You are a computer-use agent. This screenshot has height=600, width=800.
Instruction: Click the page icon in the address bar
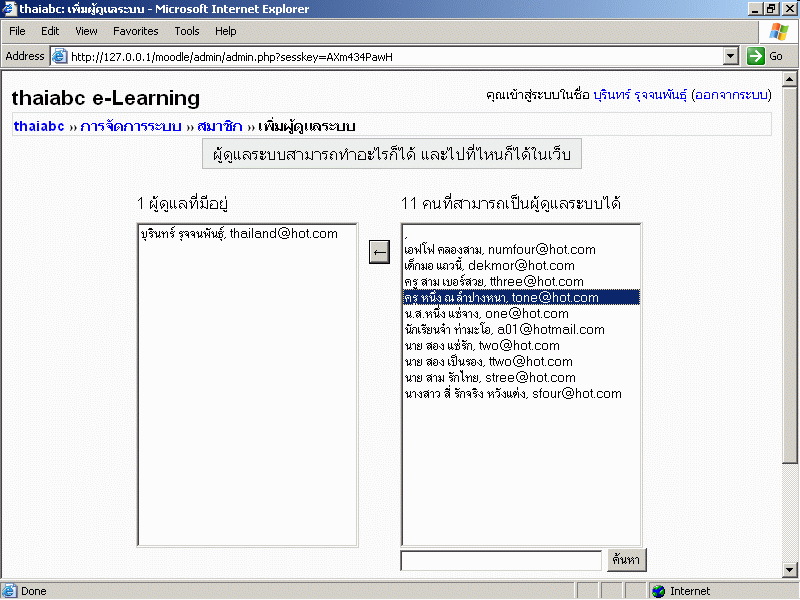[59, 57]
